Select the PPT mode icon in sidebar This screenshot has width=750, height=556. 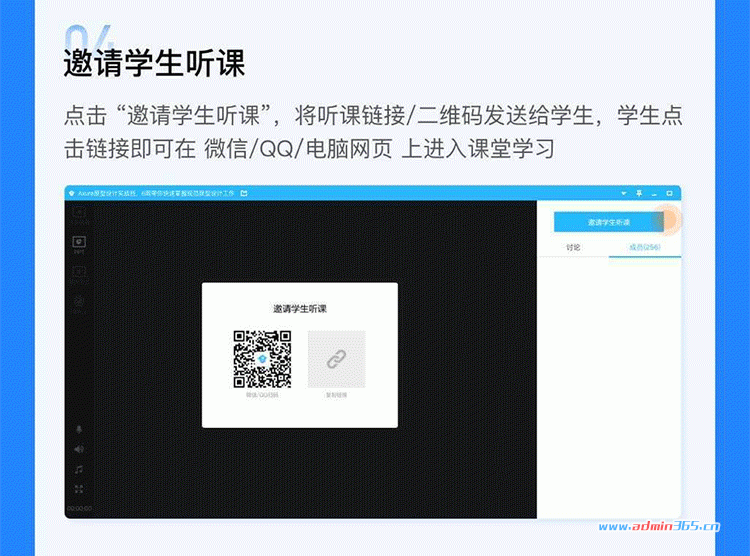point(79,244)
